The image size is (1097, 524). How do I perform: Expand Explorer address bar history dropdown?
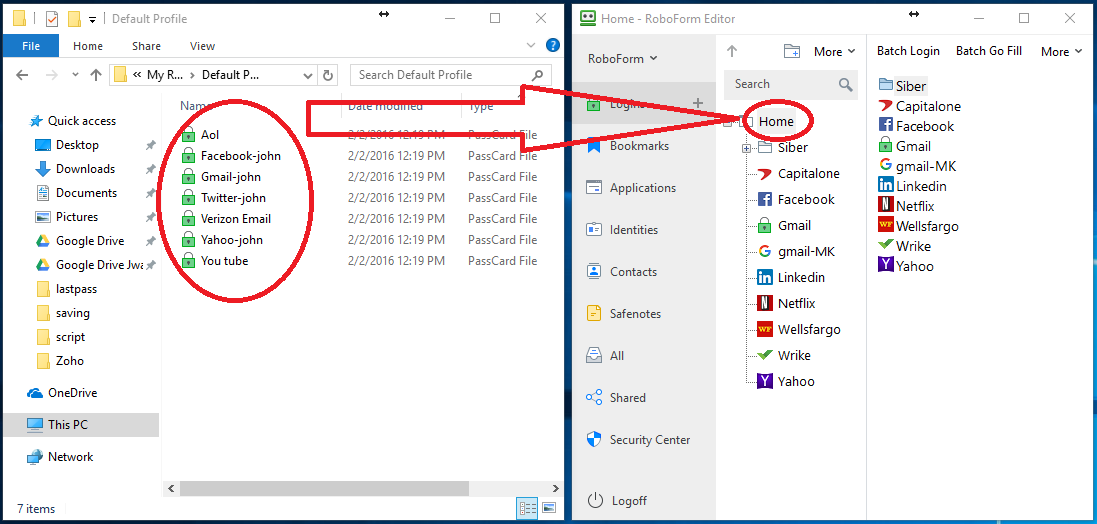click(308, 76)
